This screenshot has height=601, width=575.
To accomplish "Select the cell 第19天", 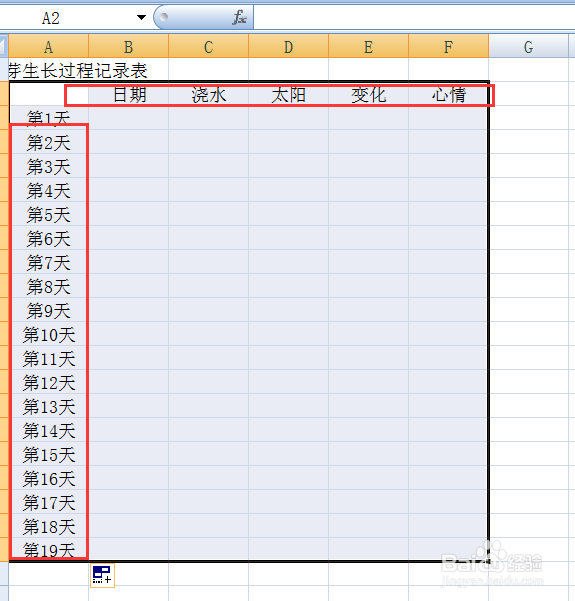I will coord(48,550).
